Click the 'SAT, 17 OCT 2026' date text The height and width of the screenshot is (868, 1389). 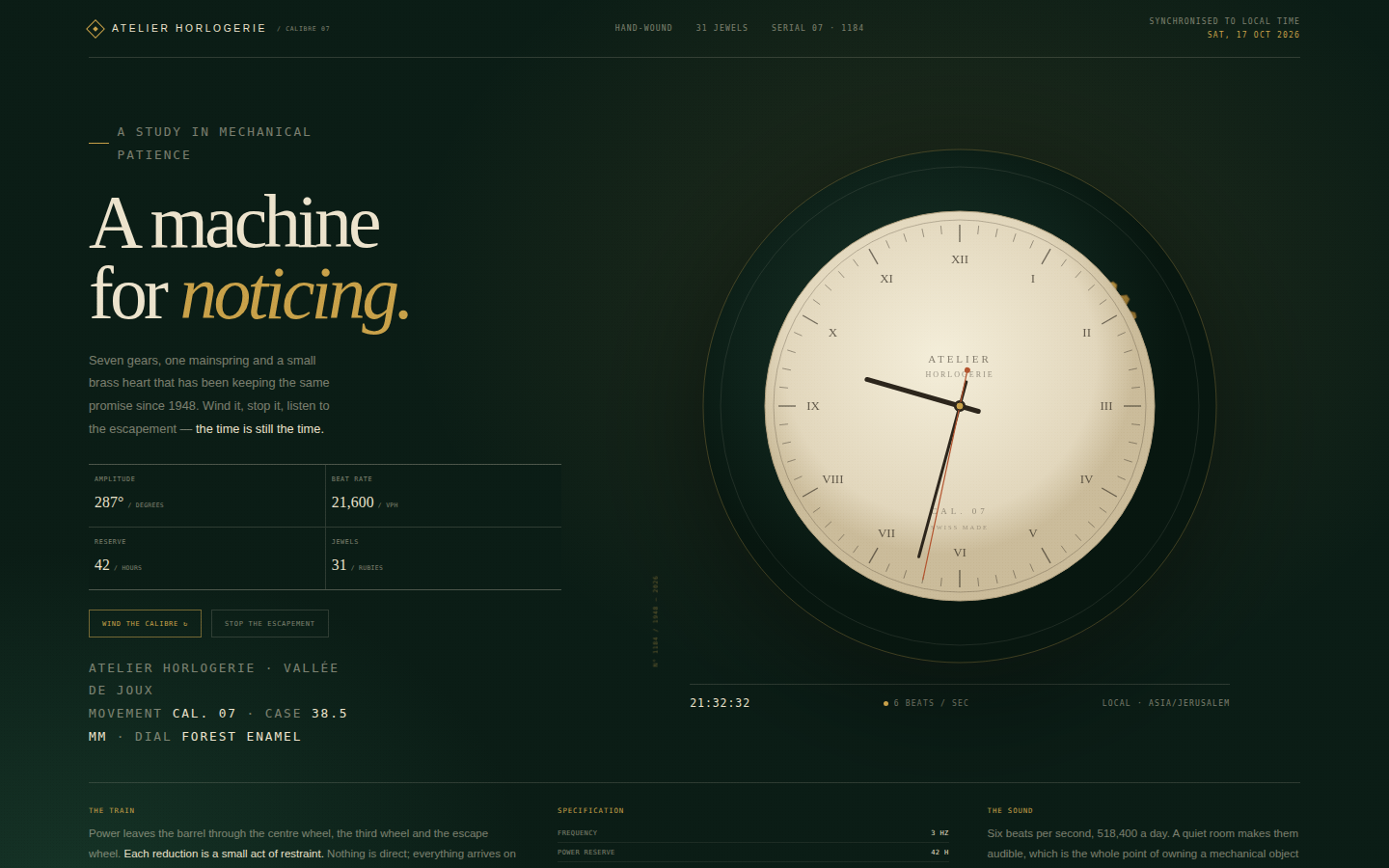pos(1253,35)
